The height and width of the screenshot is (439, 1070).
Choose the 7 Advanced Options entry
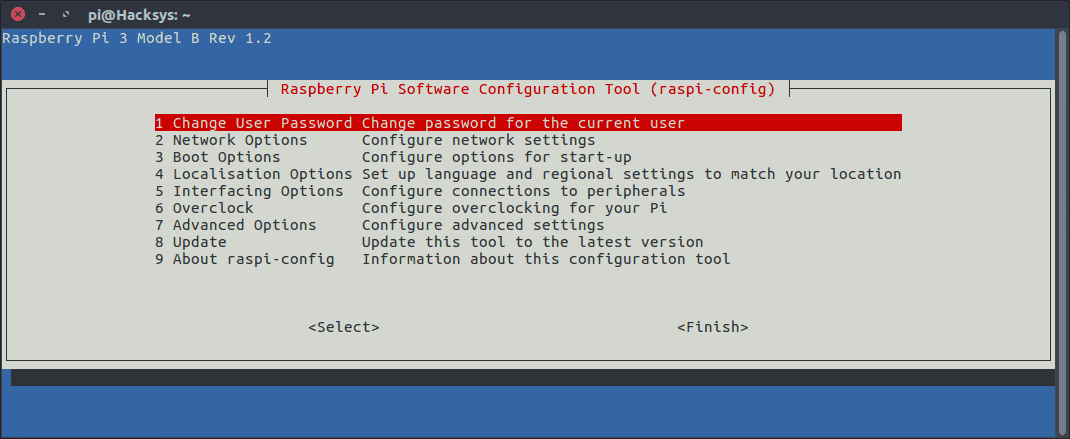(235, 225)
